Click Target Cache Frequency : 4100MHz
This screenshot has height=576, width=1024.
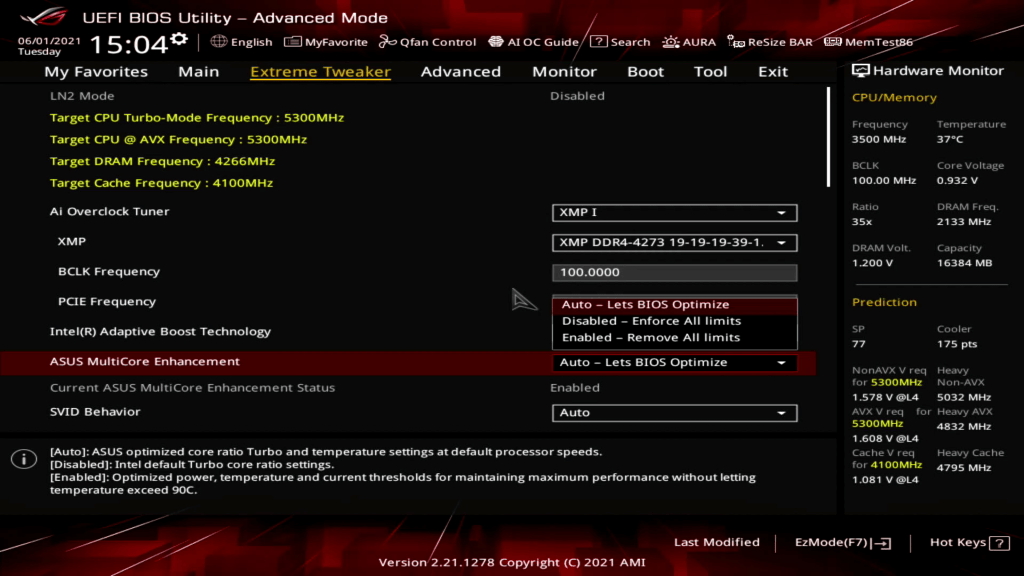161,183
